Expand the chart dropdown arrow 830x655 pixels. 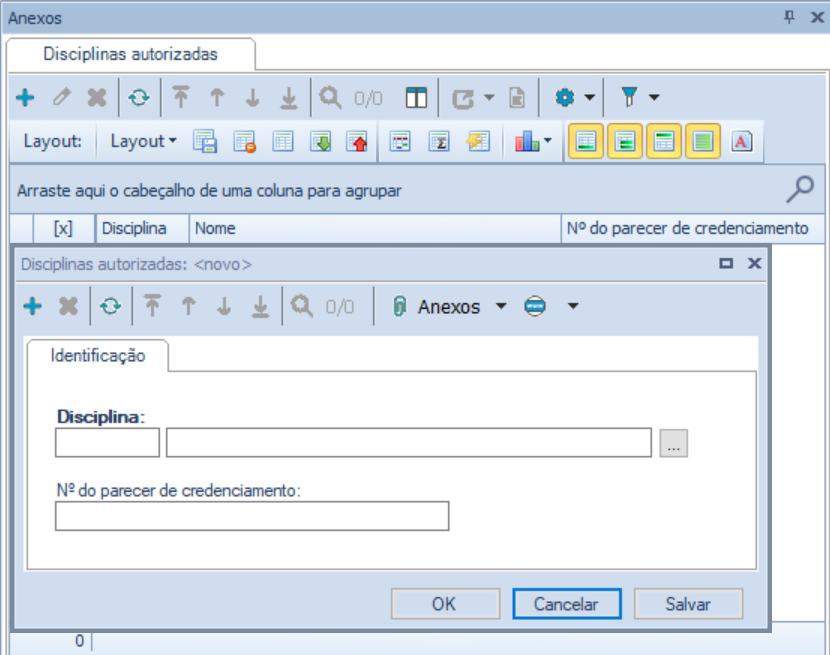(x=547, y=141)
